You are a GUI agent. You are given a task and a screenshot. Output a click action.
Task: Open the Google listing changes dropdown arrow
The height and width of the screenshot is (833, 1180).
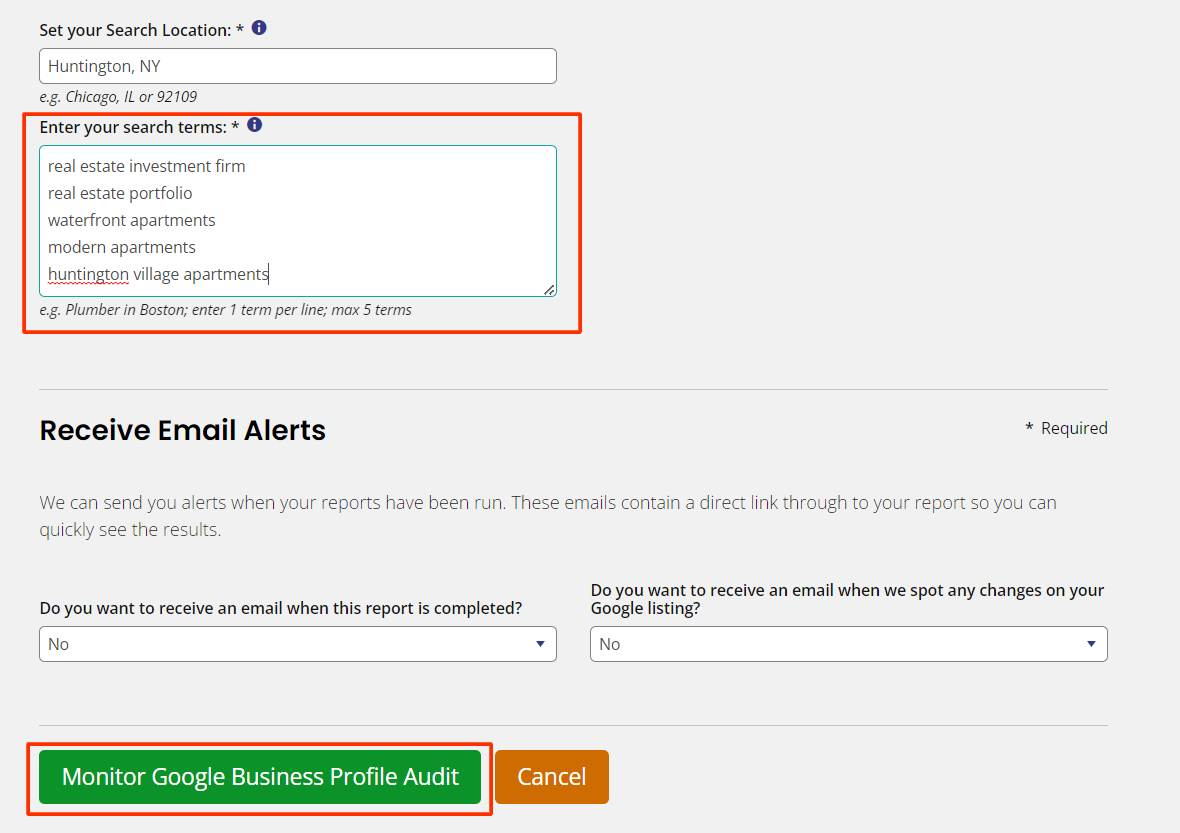pos(1090,644)
